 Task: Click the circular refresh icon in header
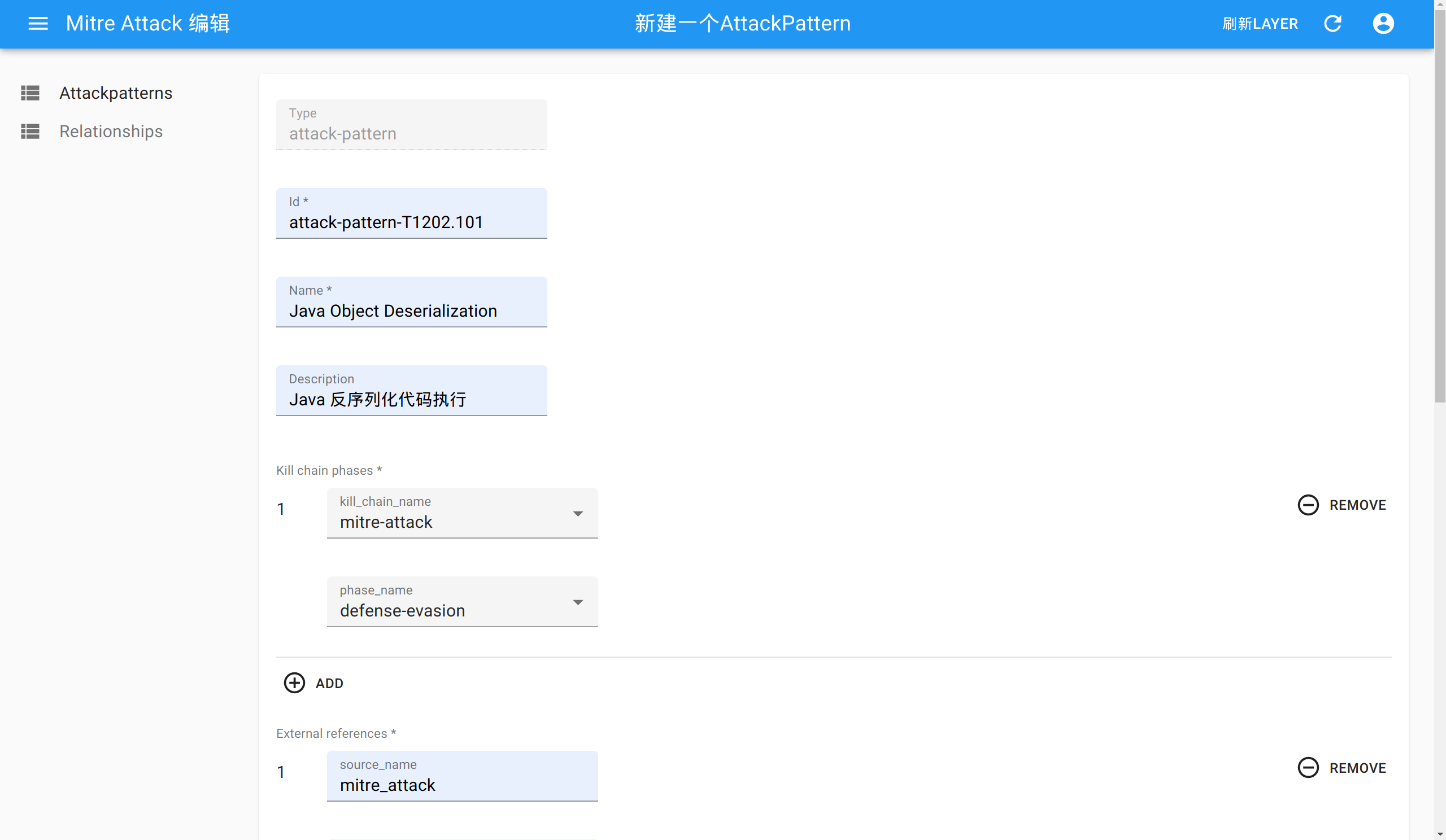pyautogui.click(x=1332, y=24)
